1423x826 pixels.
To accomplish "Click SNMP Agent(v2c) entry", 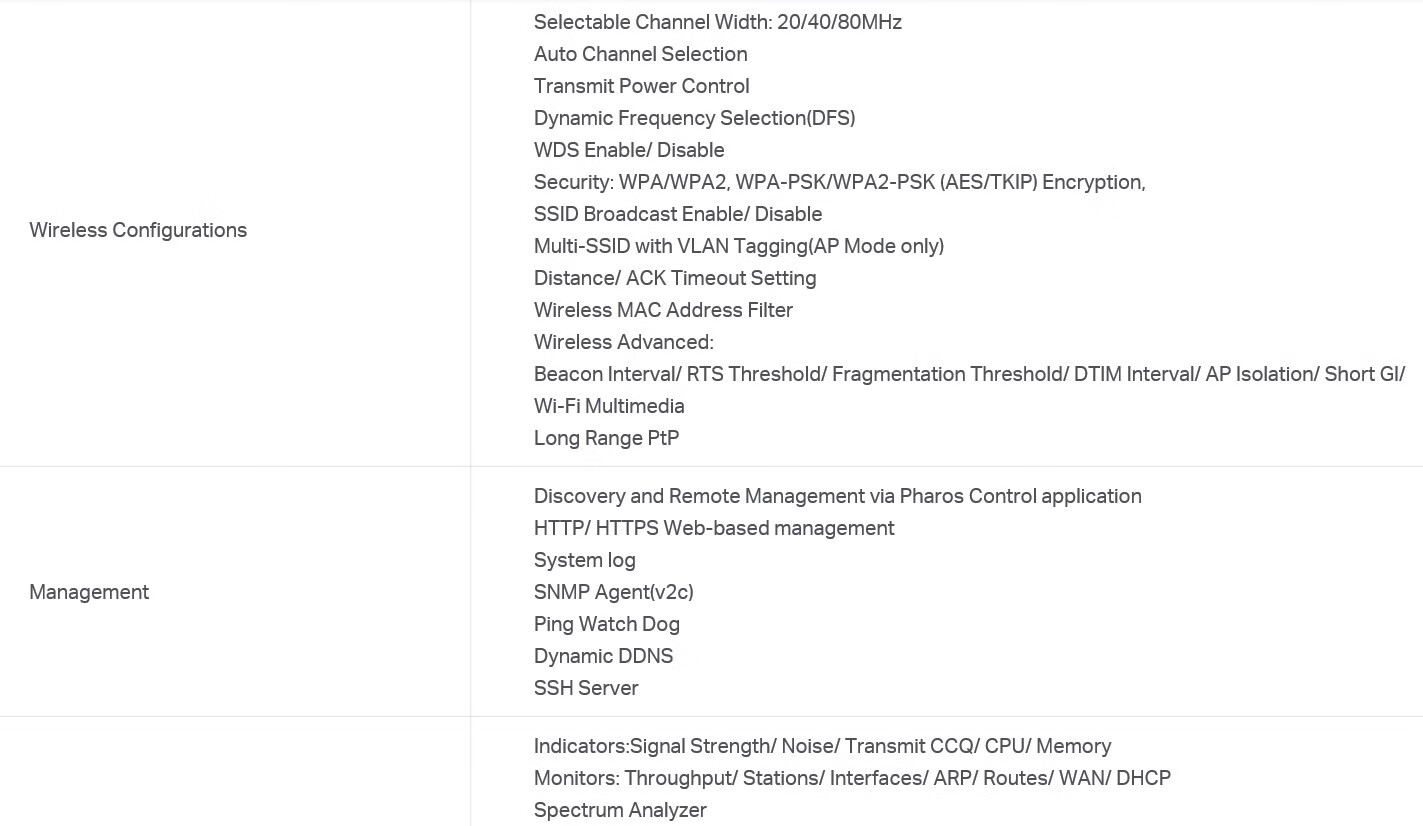I will (x=614, y=592).
